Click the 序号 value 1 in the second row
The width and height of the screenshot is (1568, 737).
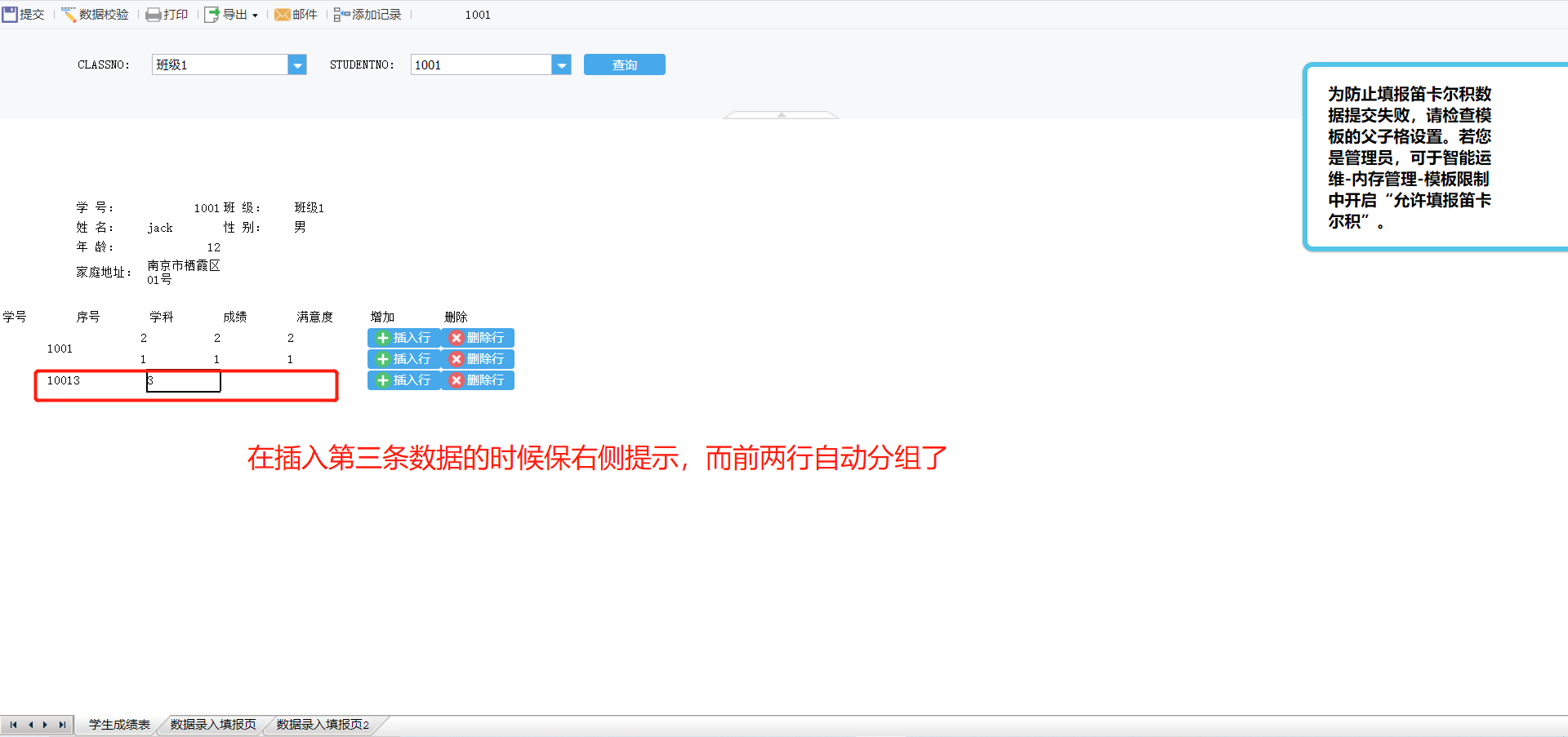click(143, 359)
